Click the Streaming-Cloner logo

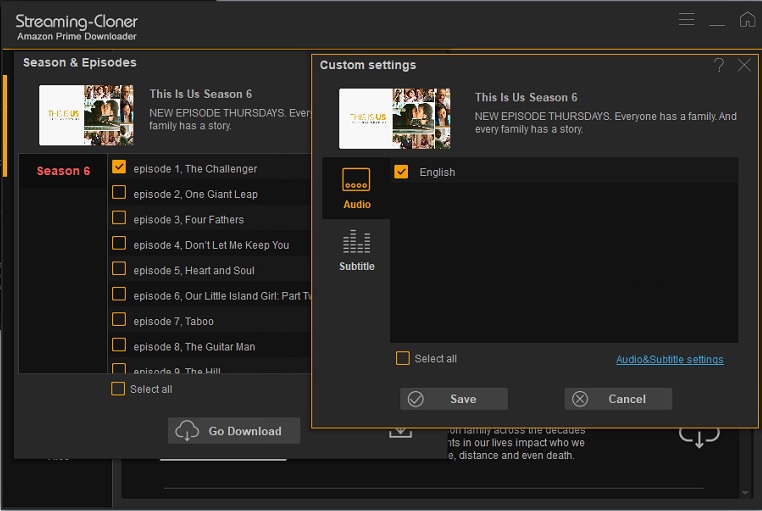(x=77, y=27)
